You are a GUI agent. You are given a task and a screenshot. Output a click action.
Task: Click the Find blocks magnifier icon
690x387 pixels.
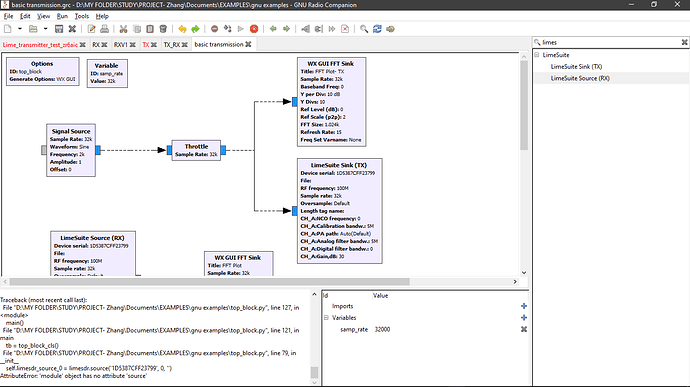click(364, 29)
